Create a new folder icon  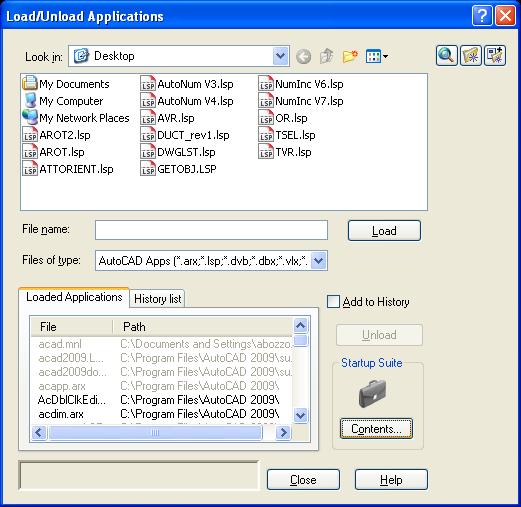350,56
